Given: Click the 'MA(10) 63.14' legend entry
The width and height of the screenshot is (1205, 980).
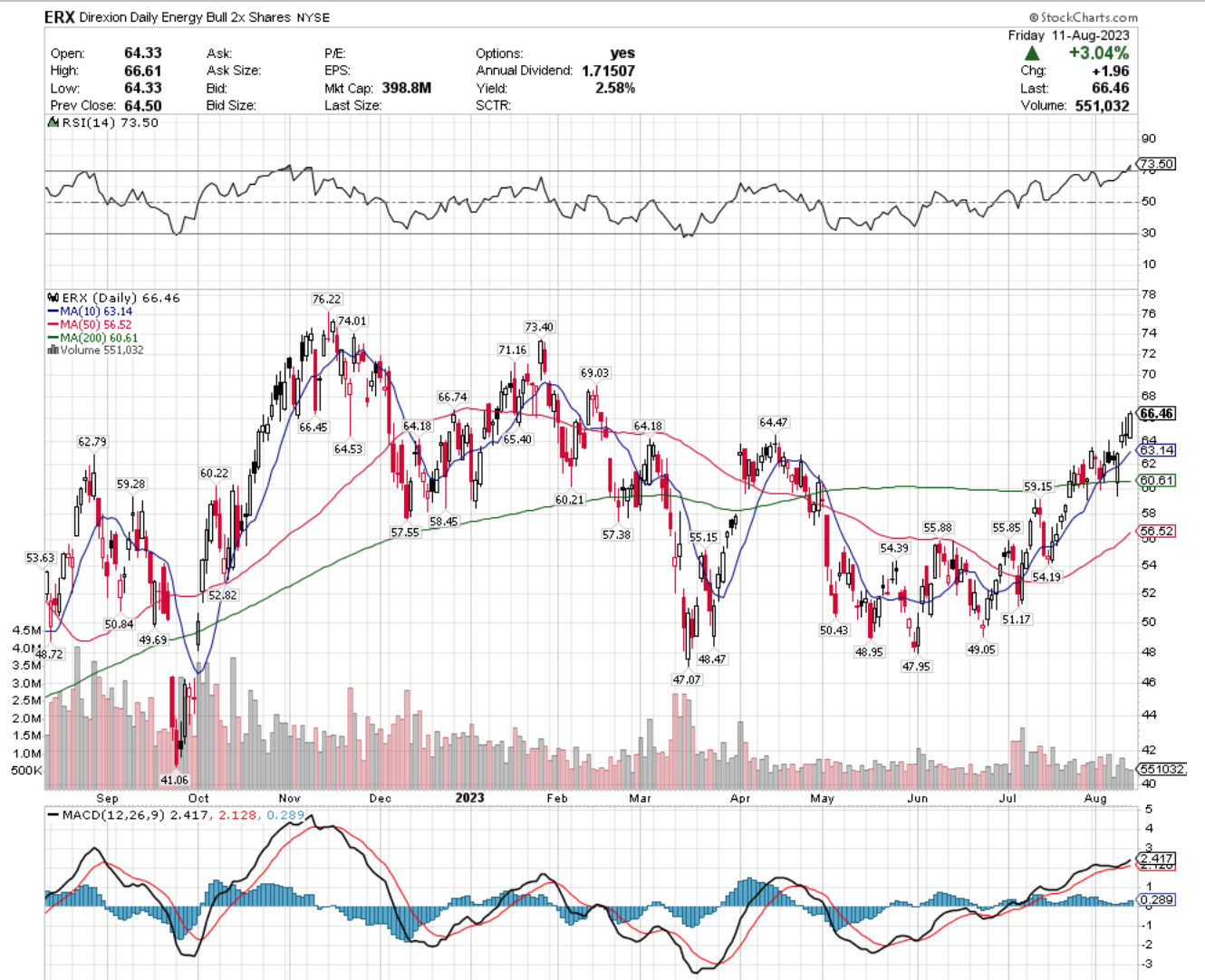Looking at the screenshot, I should [96, 312].
